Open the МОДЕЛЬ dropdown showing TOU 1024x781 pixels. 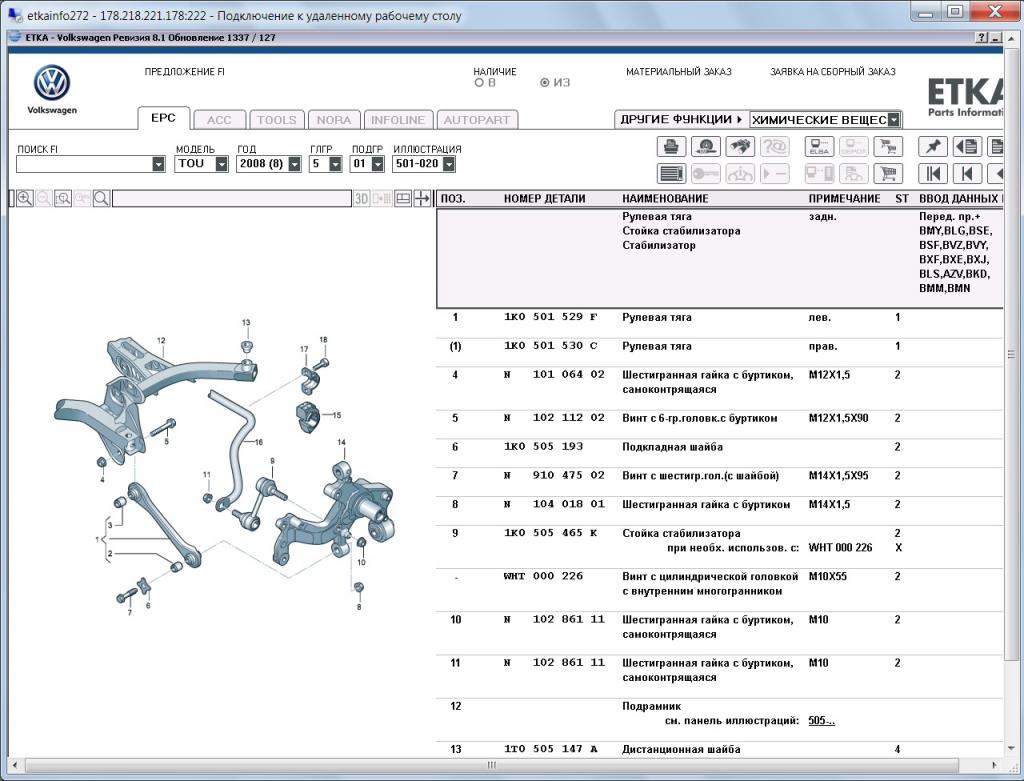click(x=221, y=164)
